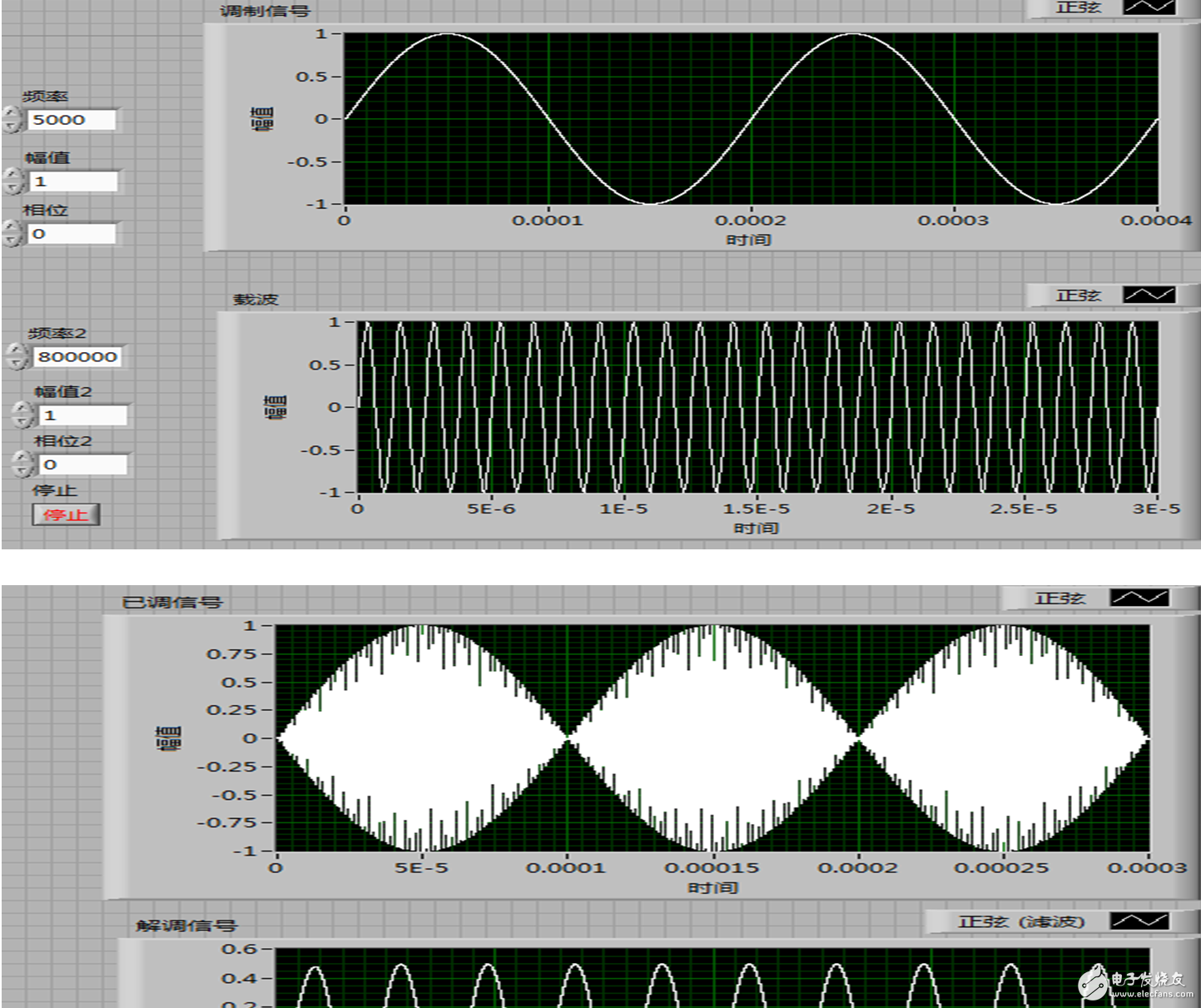Click the plot line icon in 载波 legend

pos(1149,295)
